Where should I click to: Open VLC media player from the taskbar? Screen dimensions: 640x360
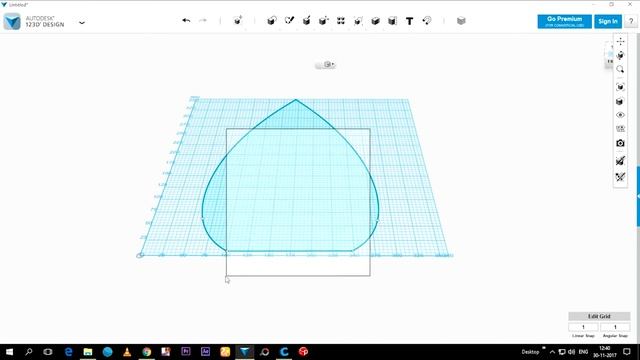[127, 351]
